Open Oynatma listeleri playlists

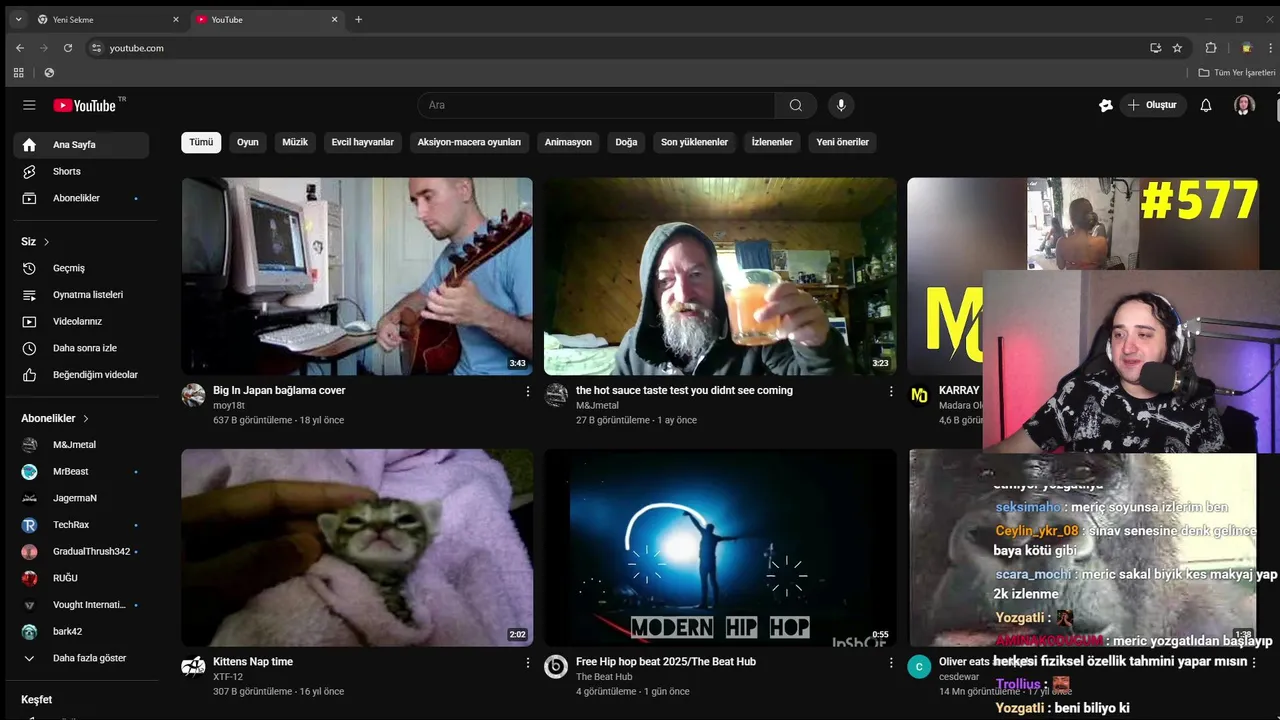[81, 295]
